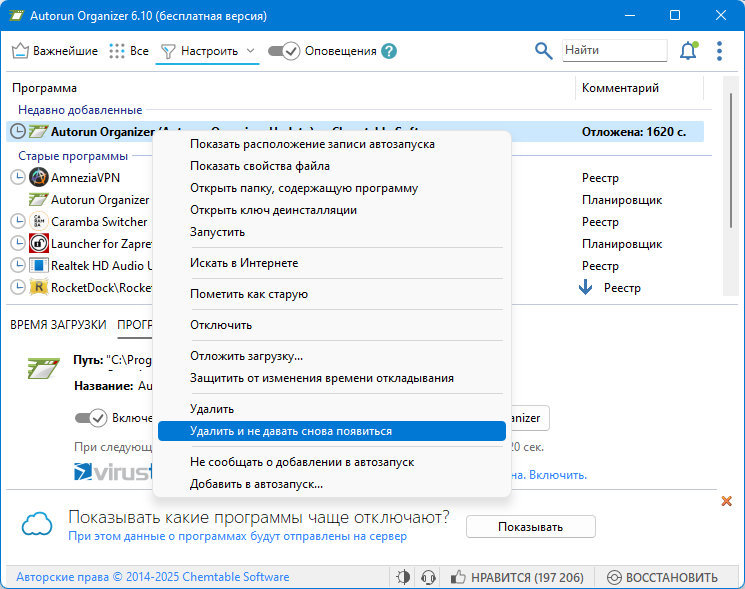This screenshot has width=745, height=589.
Task: Click the AmneziaVPN program icon
Action: point(38,177)
